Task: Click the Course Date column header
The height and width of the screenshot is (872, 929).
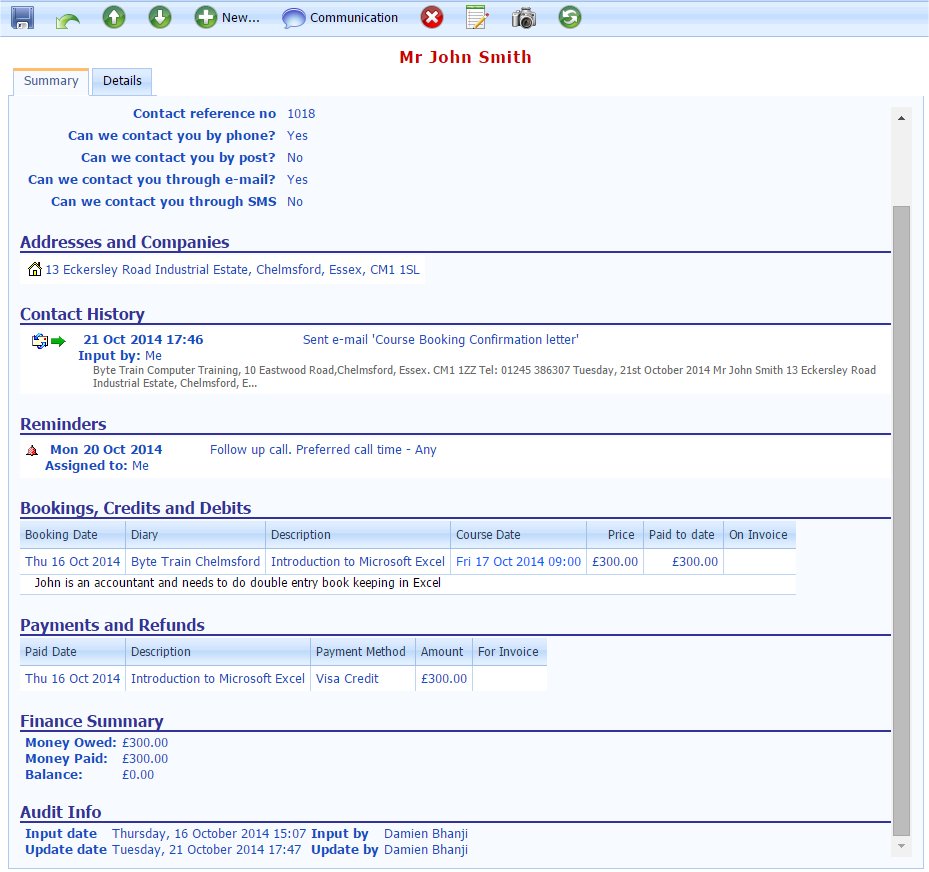Action: tap(518, 534)
